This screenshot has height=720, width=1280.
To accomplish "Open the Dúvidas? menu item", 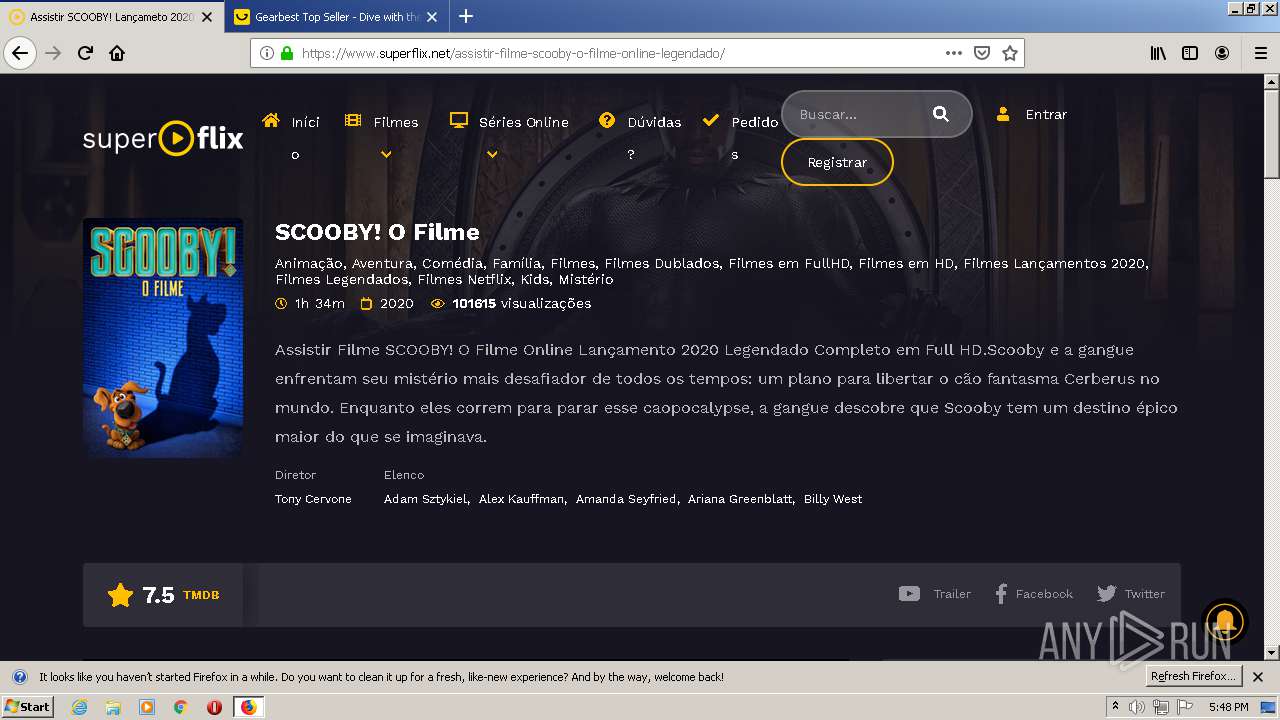I will point(640,137).
